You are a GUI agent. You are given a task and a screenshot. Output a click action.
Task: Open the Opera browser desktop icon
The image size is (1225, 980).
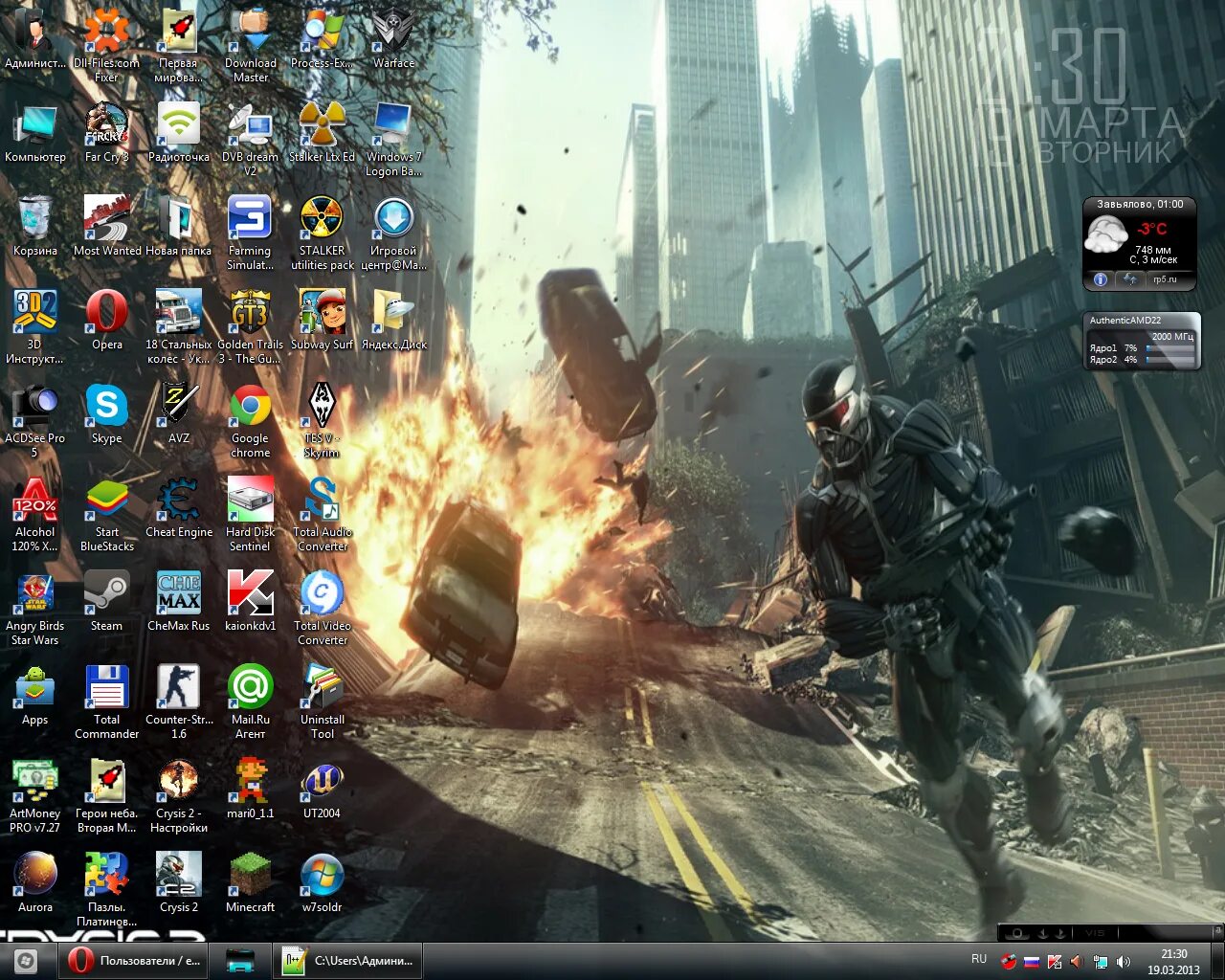point(106,320)
